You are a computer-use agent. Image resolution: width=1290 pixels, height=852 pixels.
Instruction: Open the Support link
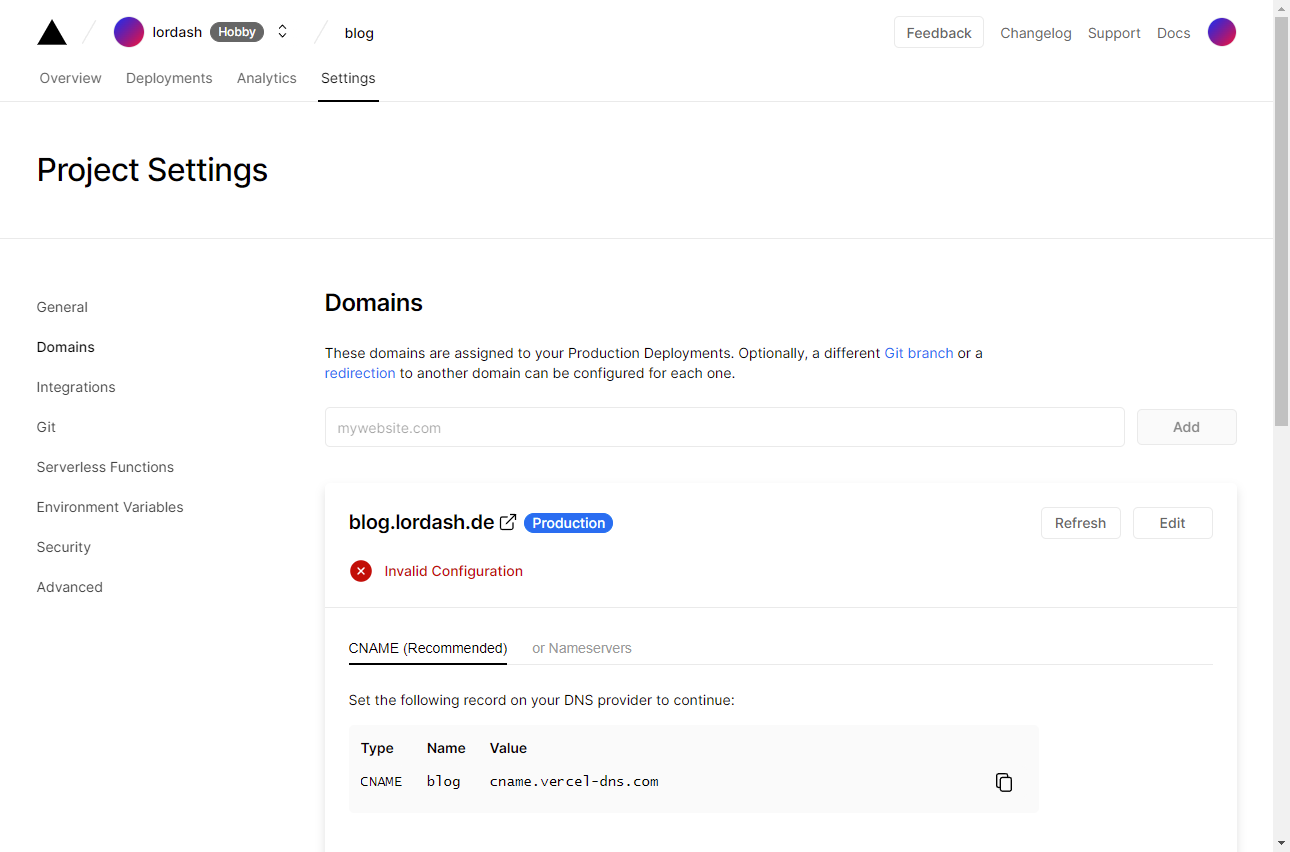(1114, 33)
